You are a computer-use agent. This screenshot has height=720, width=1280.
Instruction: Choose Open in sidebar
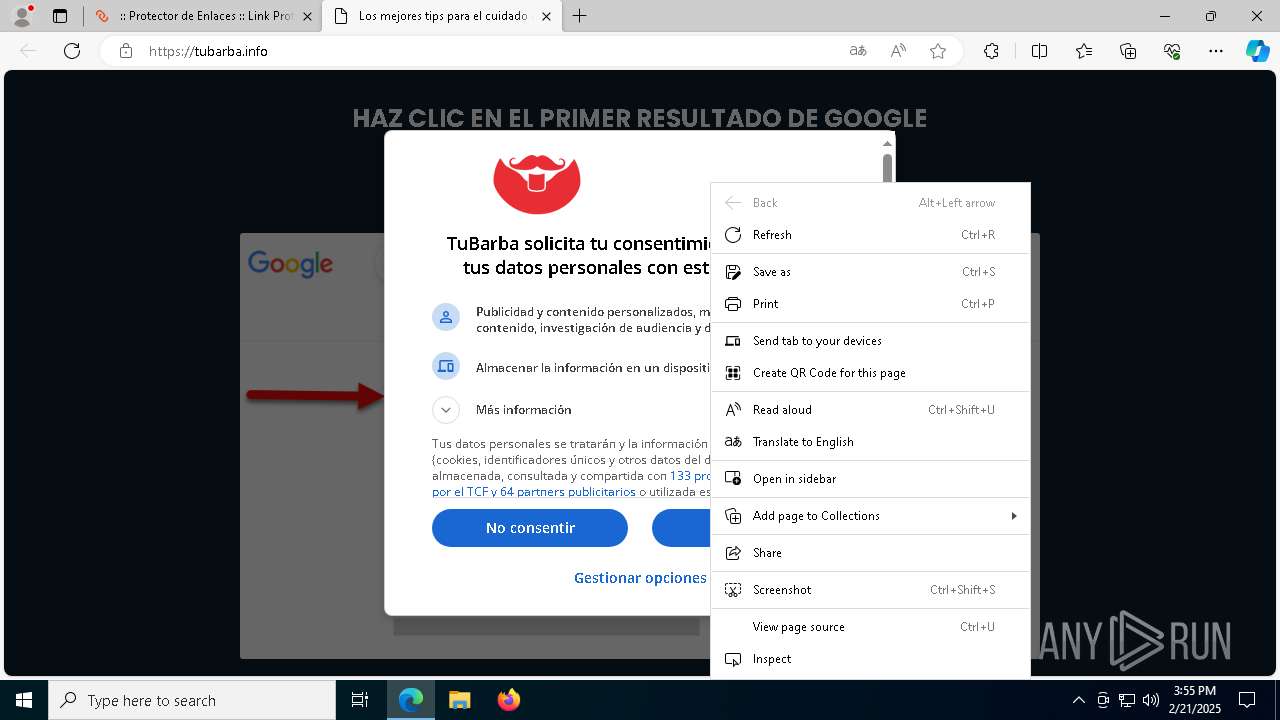click(x=870, y=479)
